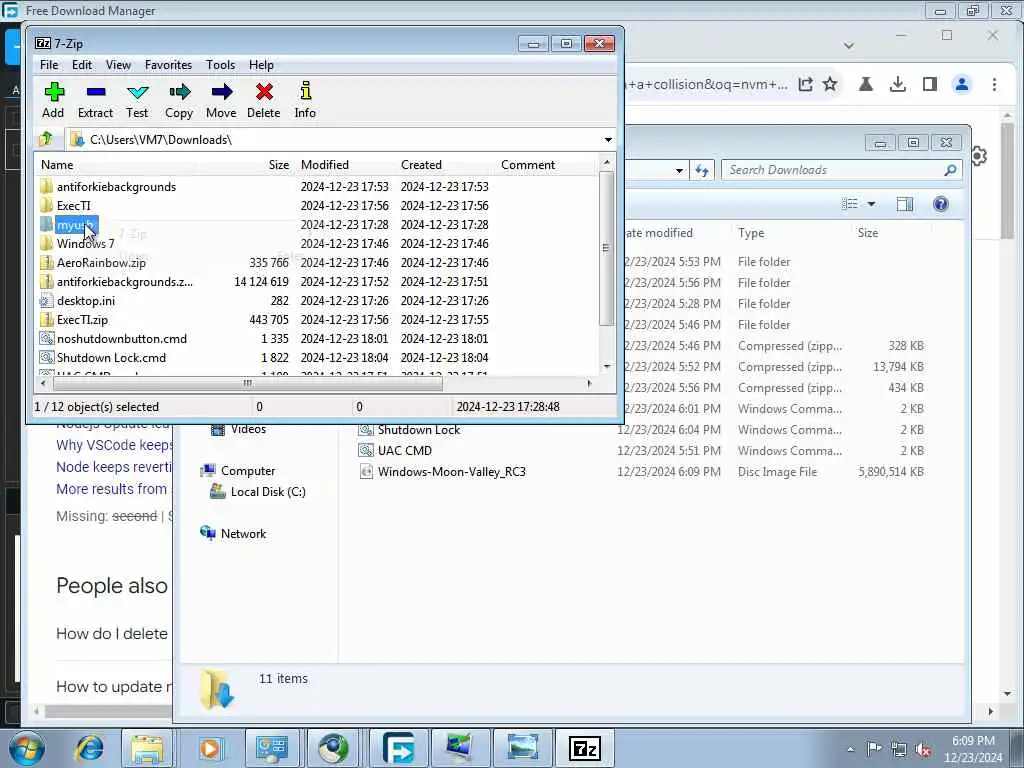Select Shutdown Lock.cmd in 7-Zip
This screenshot has width=1024, height=768.
point(111,357)
